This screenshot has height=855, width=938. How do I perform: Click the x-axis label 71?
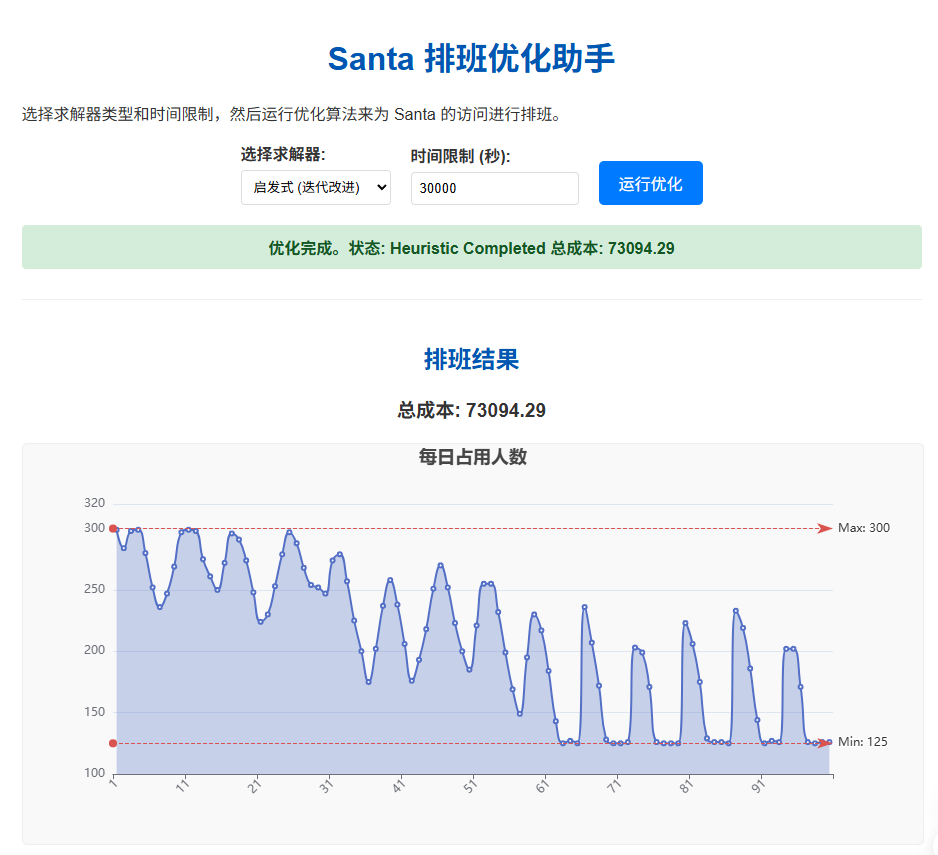[x=614, y=786]
